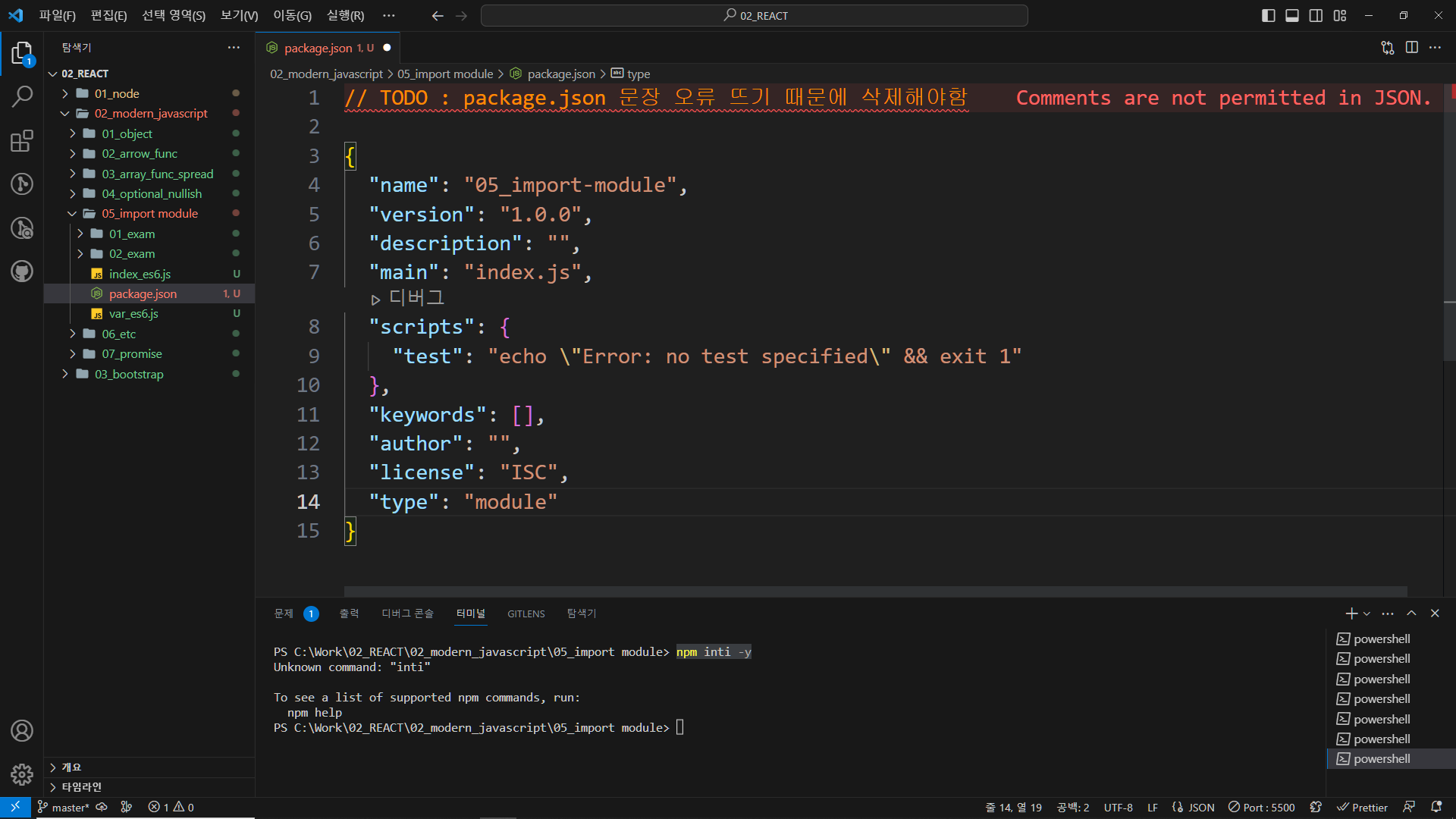
Task: Click the Accounts icon in activity bar
Action: 22,731
